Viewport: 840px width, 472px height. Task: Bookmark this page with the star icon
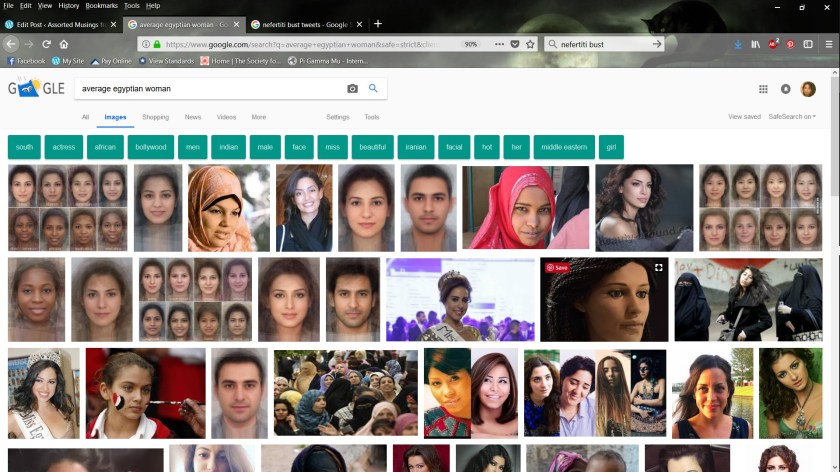tap(530, 44)
